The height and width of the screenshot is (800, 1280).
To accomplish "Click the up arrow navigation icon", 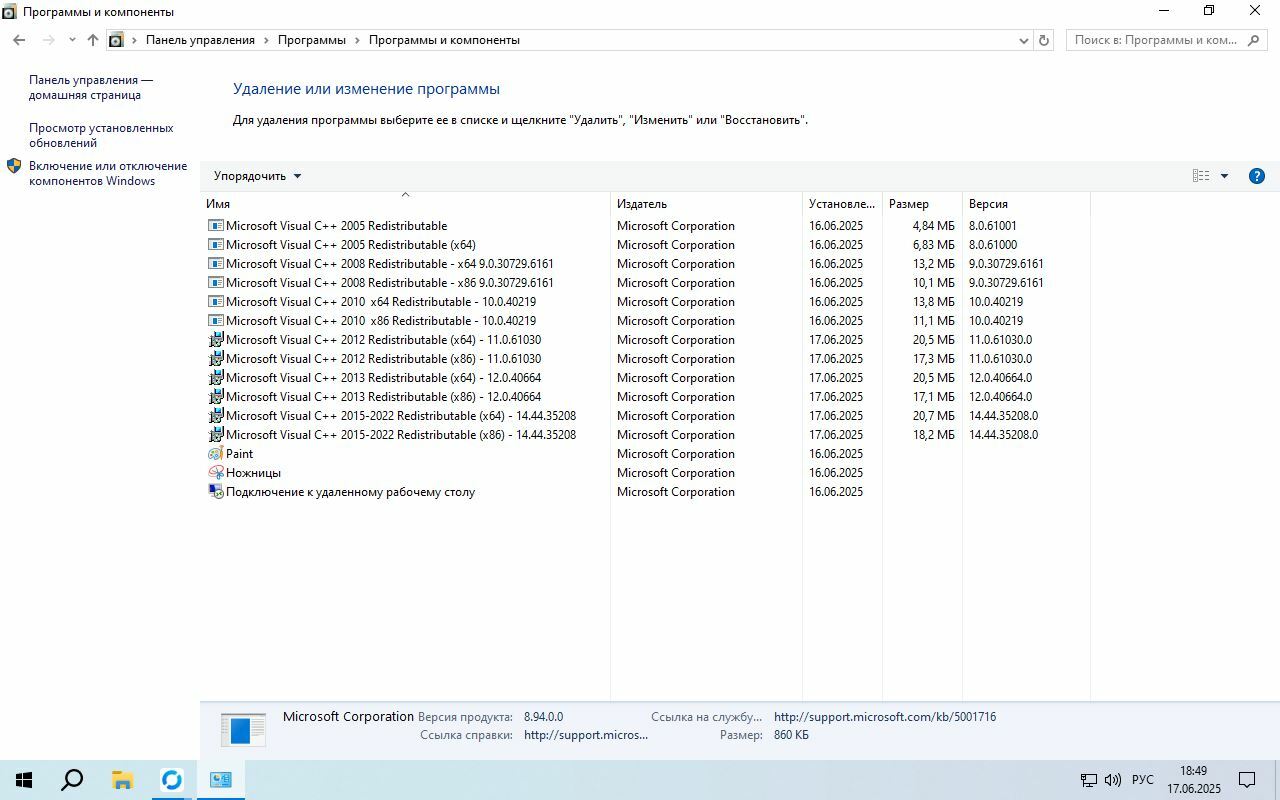I will coord(93,40).
